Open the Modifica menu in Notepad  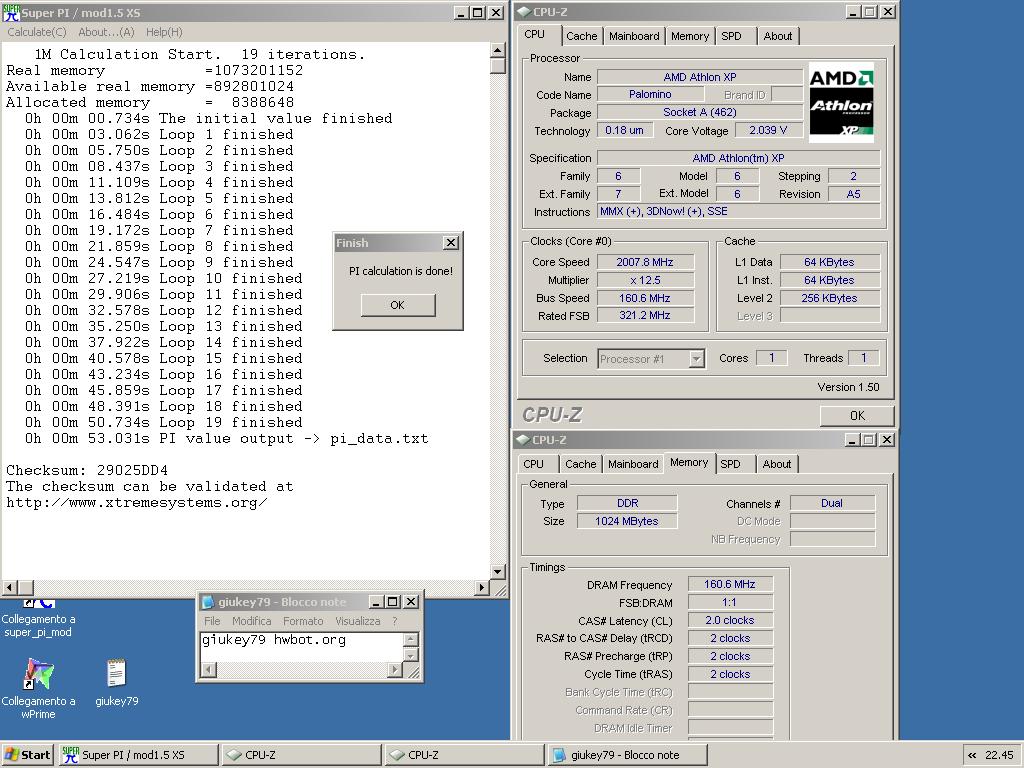251,621
